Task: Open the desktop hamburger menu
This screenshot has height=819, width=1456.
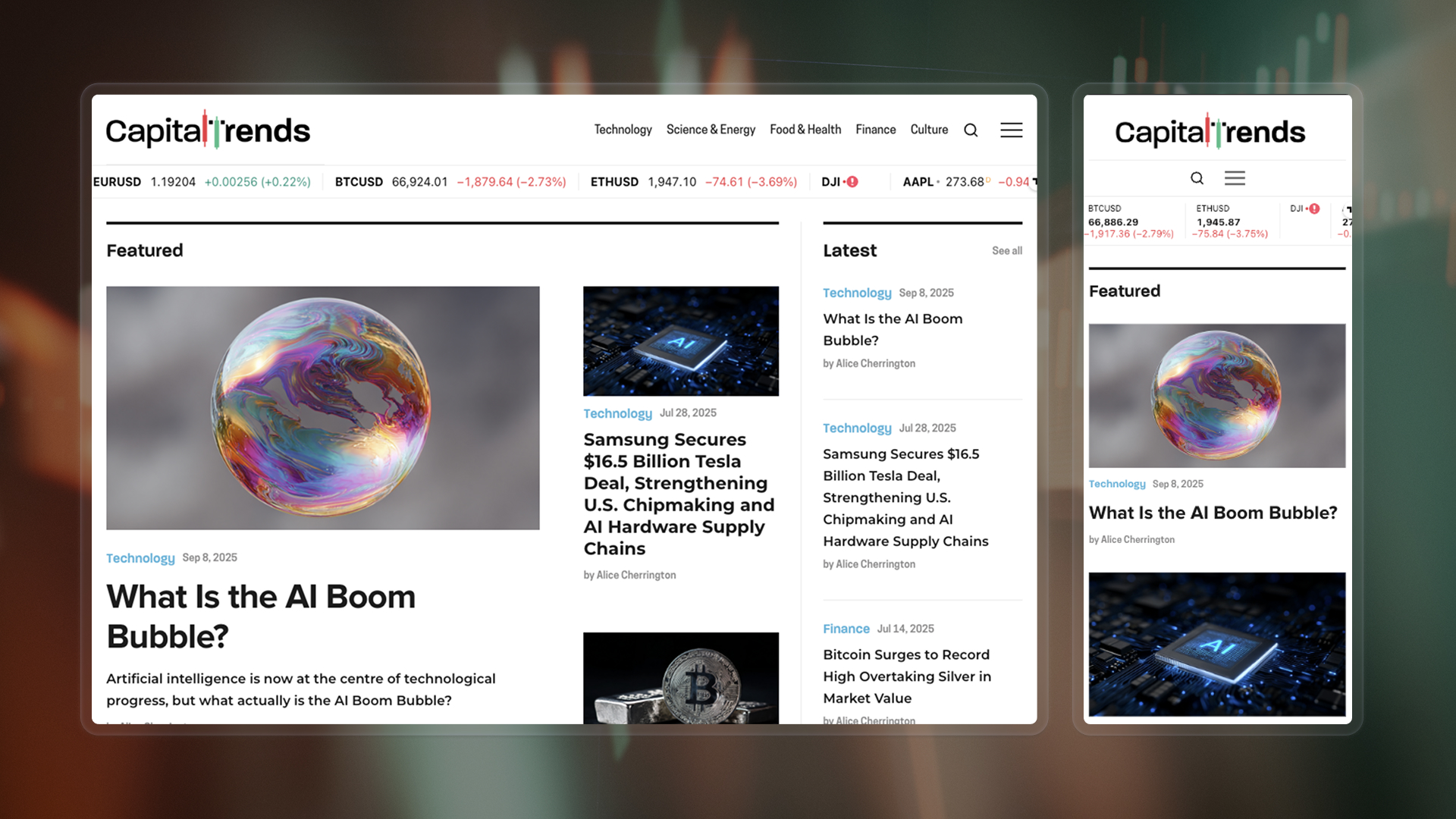Action: (x=1011, y=130)
